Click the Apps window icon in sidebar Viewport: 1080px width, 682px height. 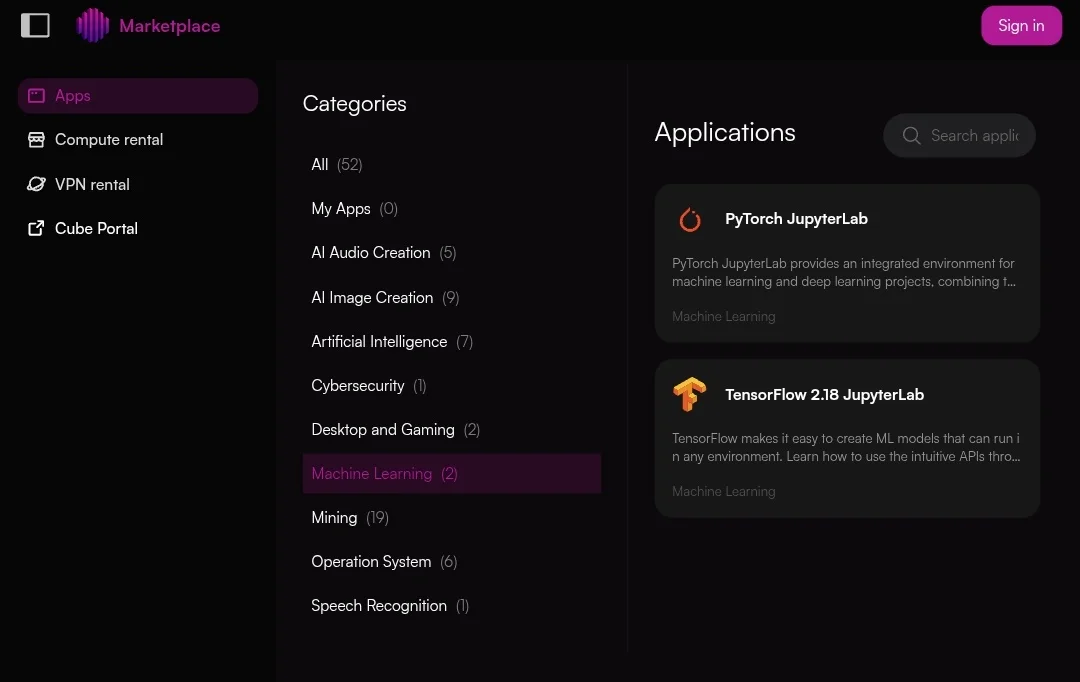pos(37,96)
